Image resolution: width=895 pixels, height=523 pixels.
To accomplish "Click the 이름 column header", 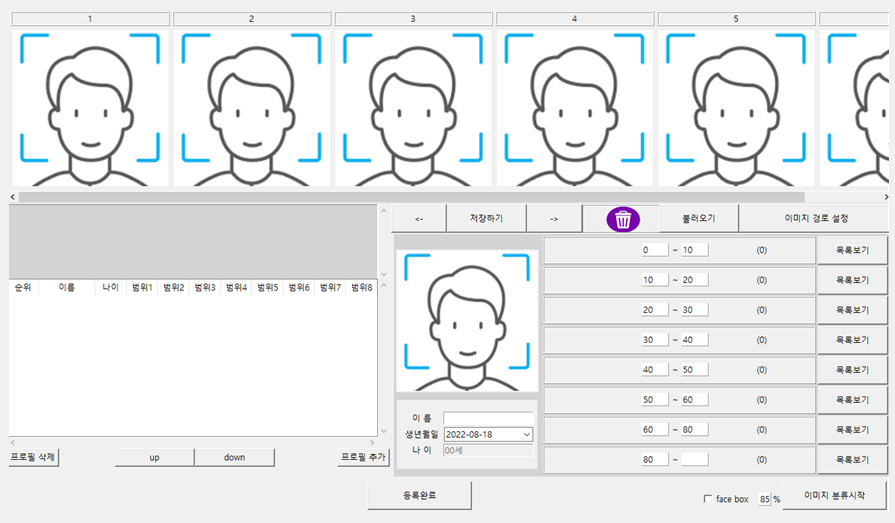I will [66, 288].
